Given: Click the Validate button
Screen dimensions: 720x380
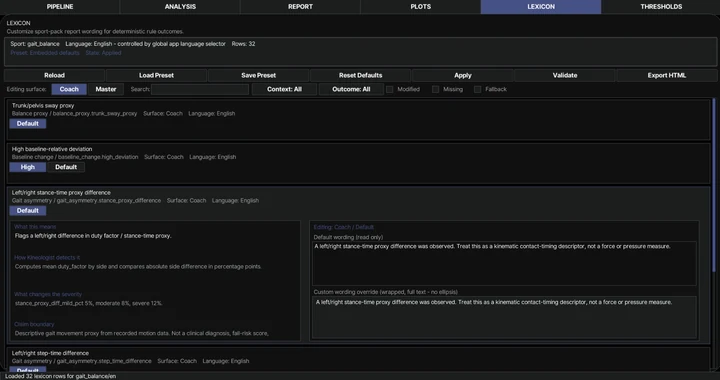Looking at the screenshot, I should pos(565,75).
